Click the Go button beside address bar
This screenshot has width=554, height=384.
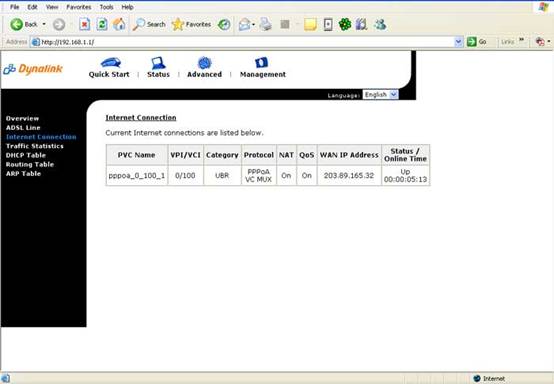(477, 42)
